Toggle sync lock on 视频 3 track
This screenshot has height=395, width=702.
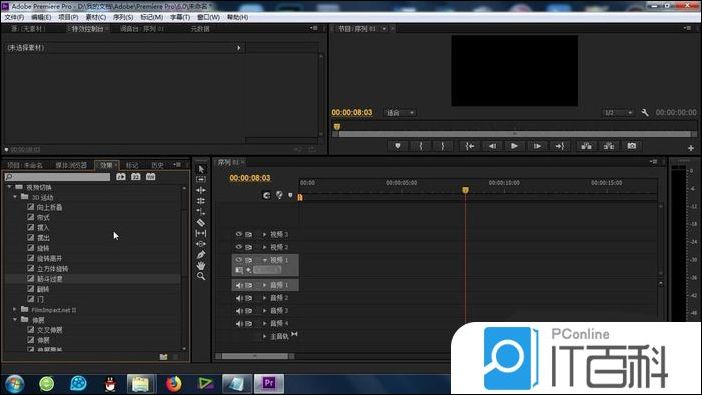pos(248,234)
